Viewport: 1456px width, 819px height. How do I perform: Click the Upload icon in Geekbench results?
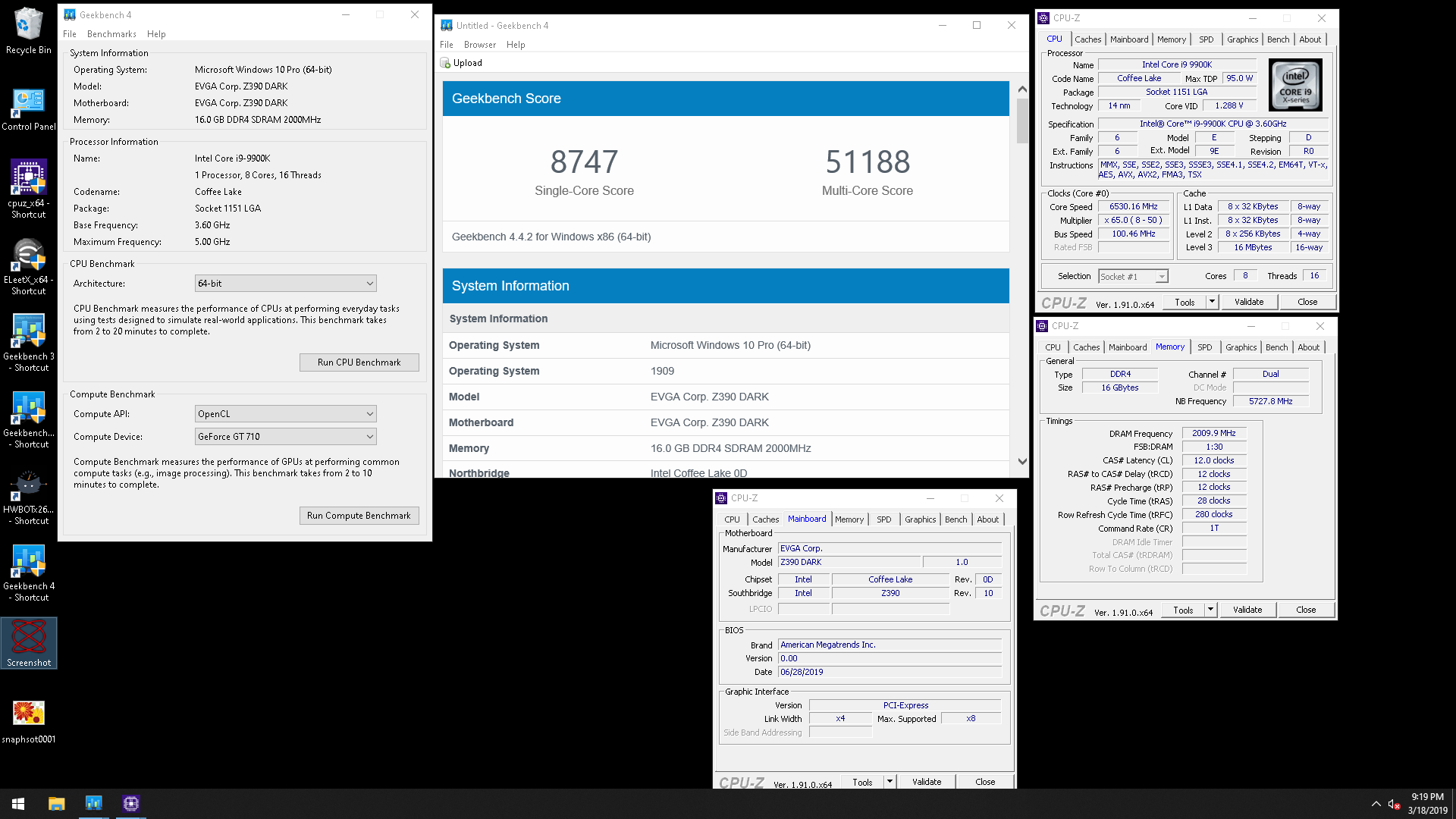click(445, 63)
